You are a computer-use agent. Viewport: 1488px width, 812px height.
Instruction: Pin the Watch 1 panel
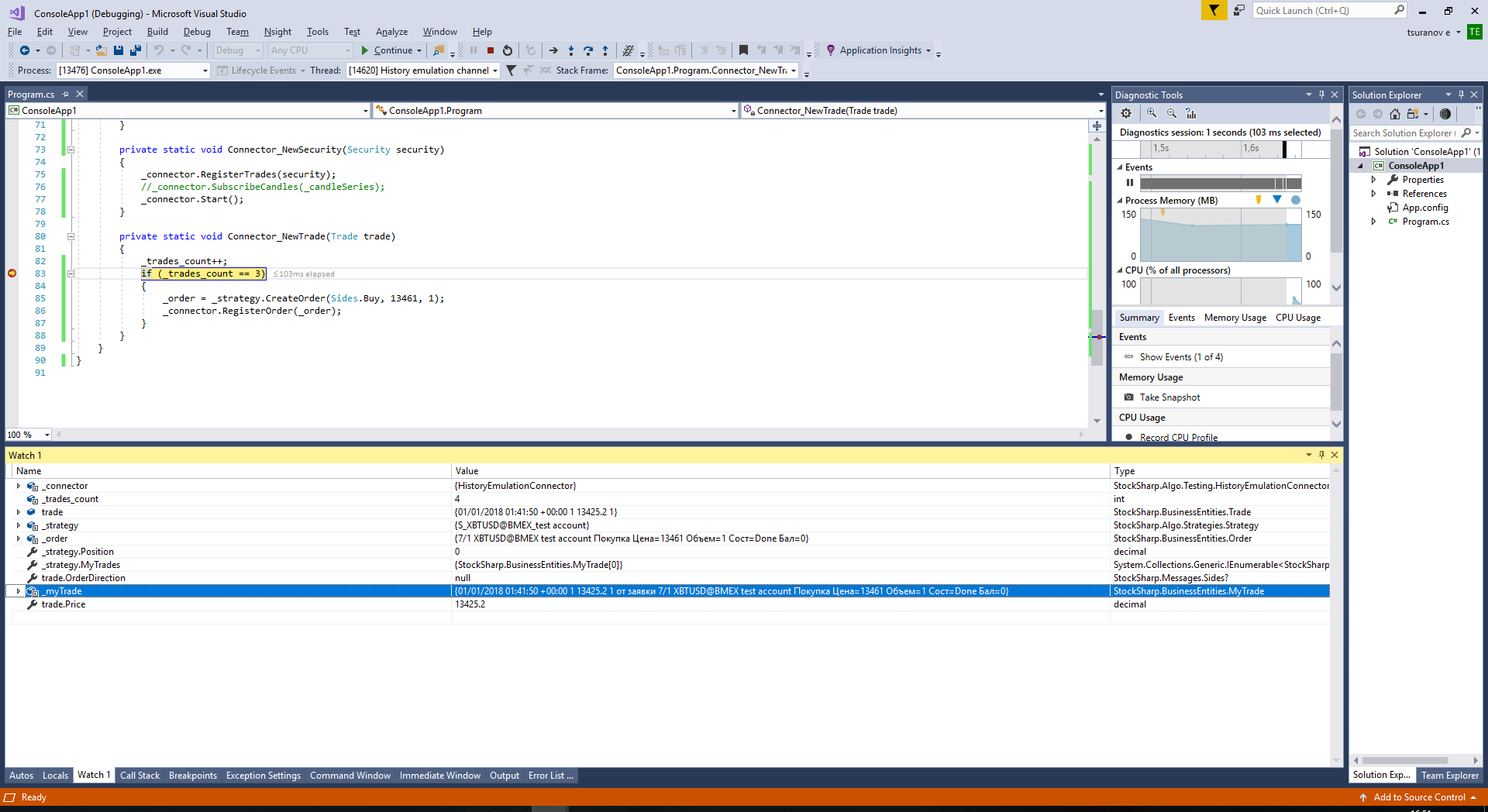click(1321, 455)
